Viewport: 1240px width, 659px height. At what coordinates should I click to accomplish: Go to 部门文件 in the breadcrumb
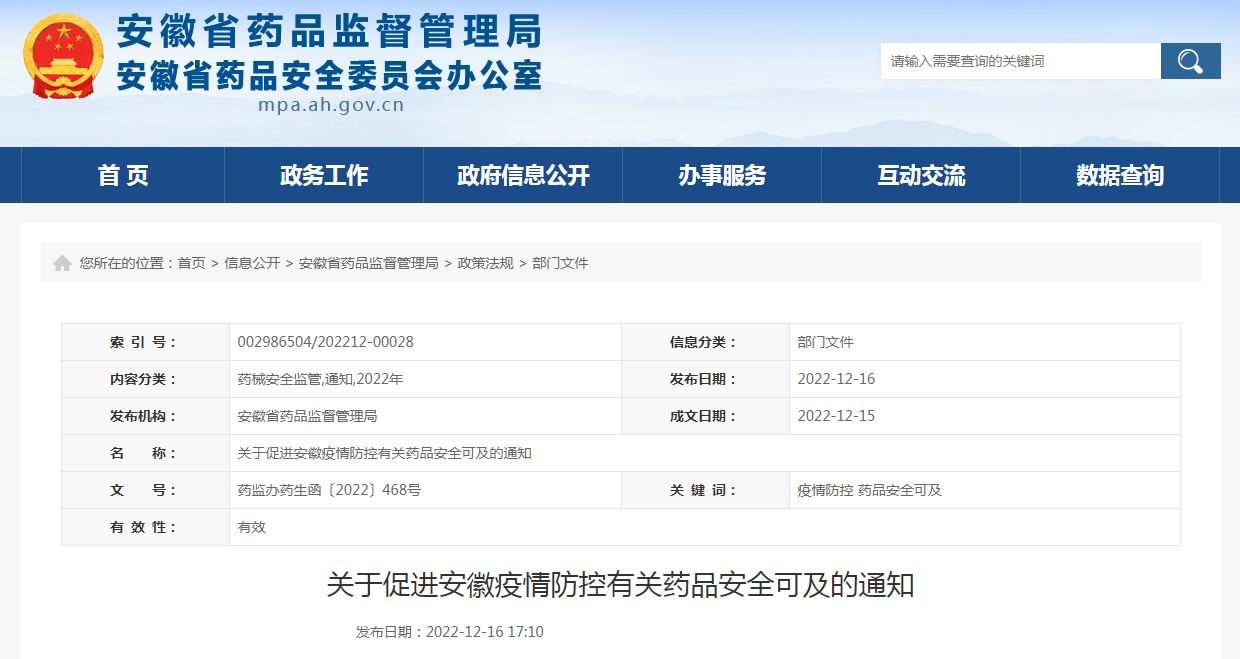click(560, 263)
